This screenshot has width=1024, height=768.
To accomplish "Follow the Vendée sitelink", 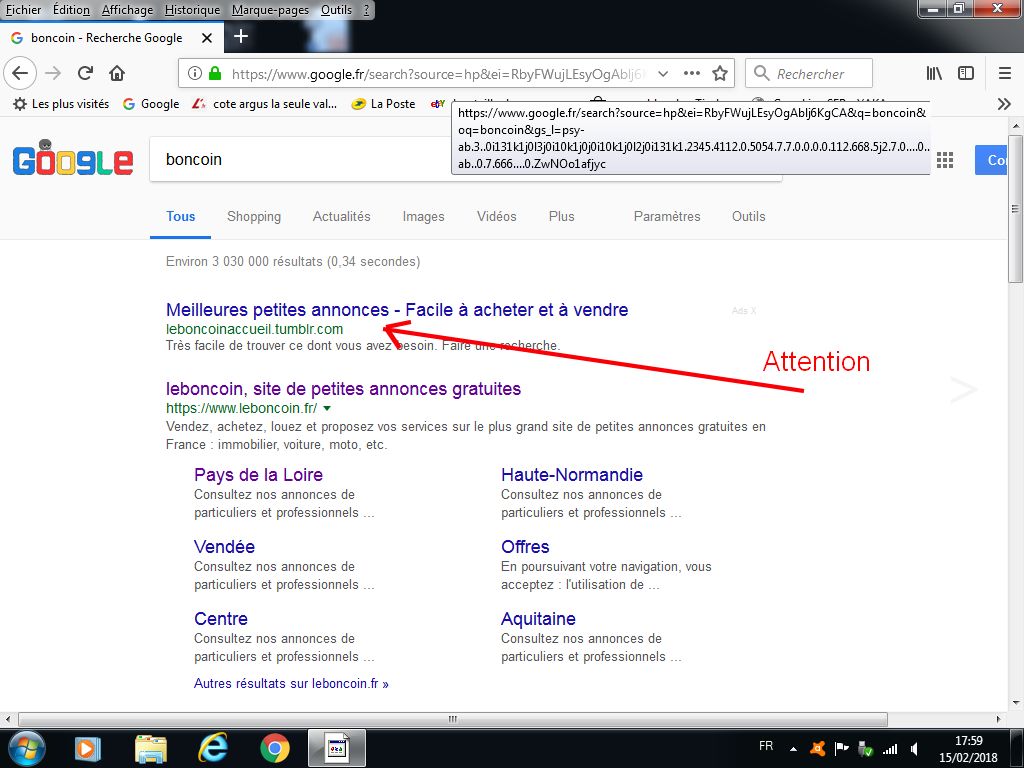I will [225, 547].
